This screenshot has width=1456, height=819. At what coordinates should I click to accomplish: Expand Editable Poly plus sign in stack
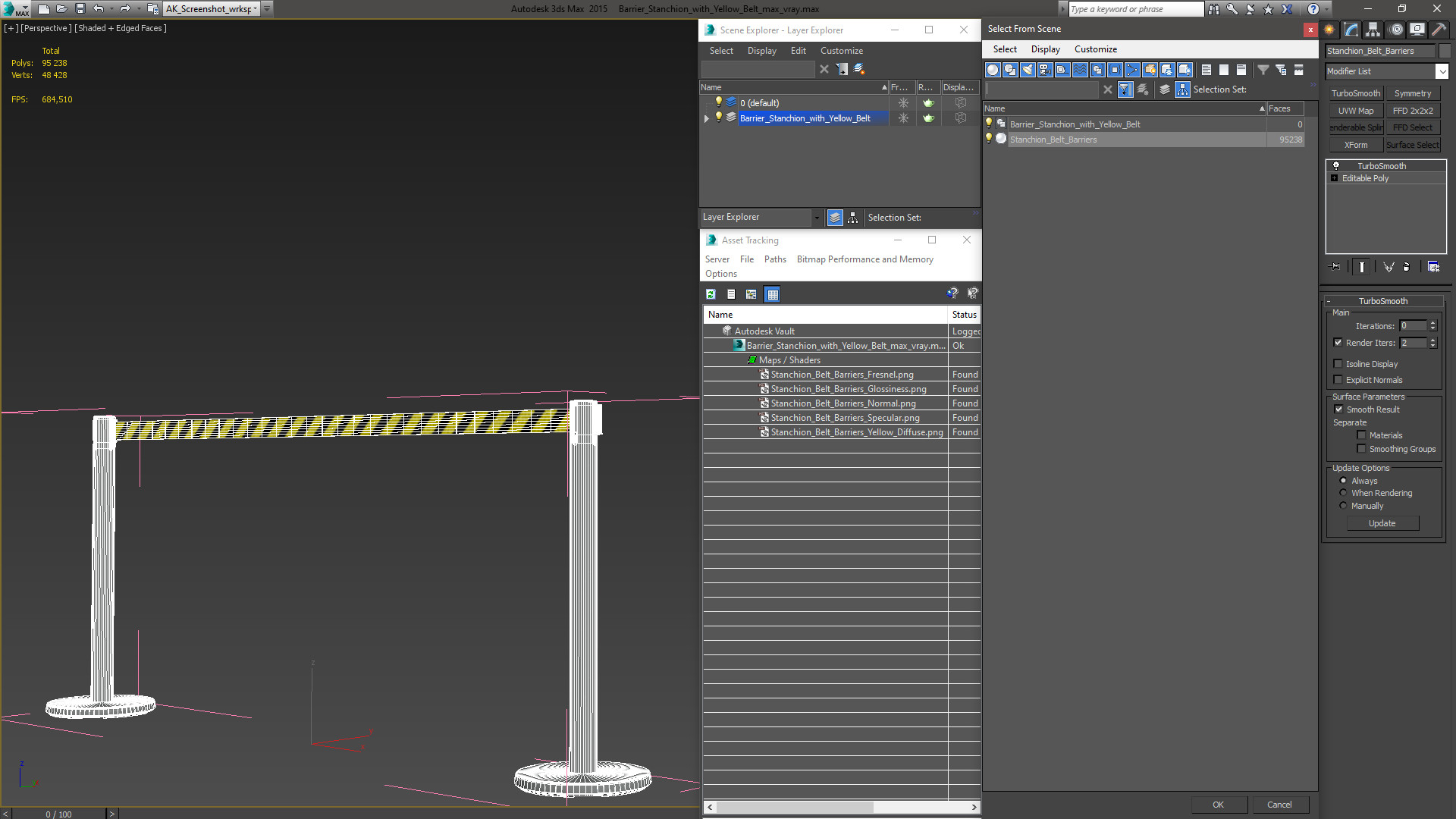tap(1335, 178)
